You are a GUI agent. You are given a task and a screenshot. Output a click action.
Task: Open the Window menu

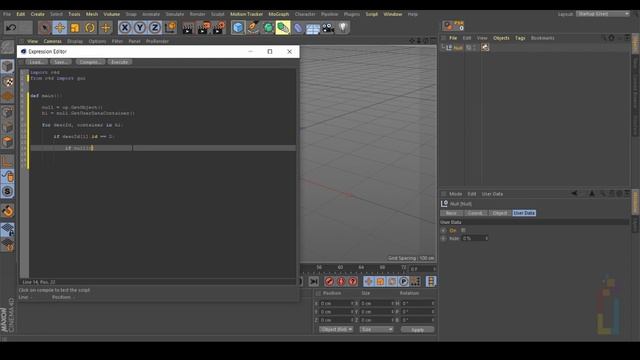point(393,14)
